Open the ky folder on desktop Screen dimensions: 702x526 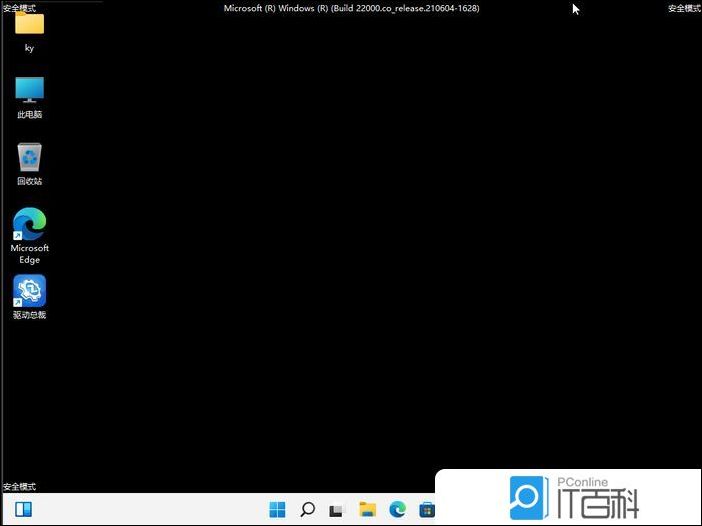click(30, 23)
